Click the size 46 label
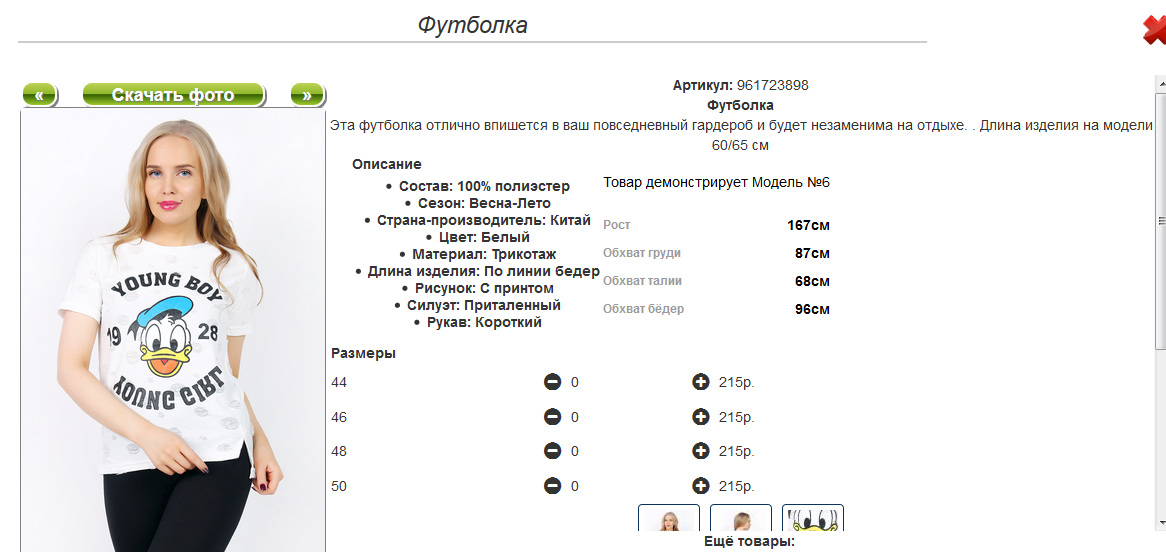Viewport: 1166px width, 552px height. point(339,417)
